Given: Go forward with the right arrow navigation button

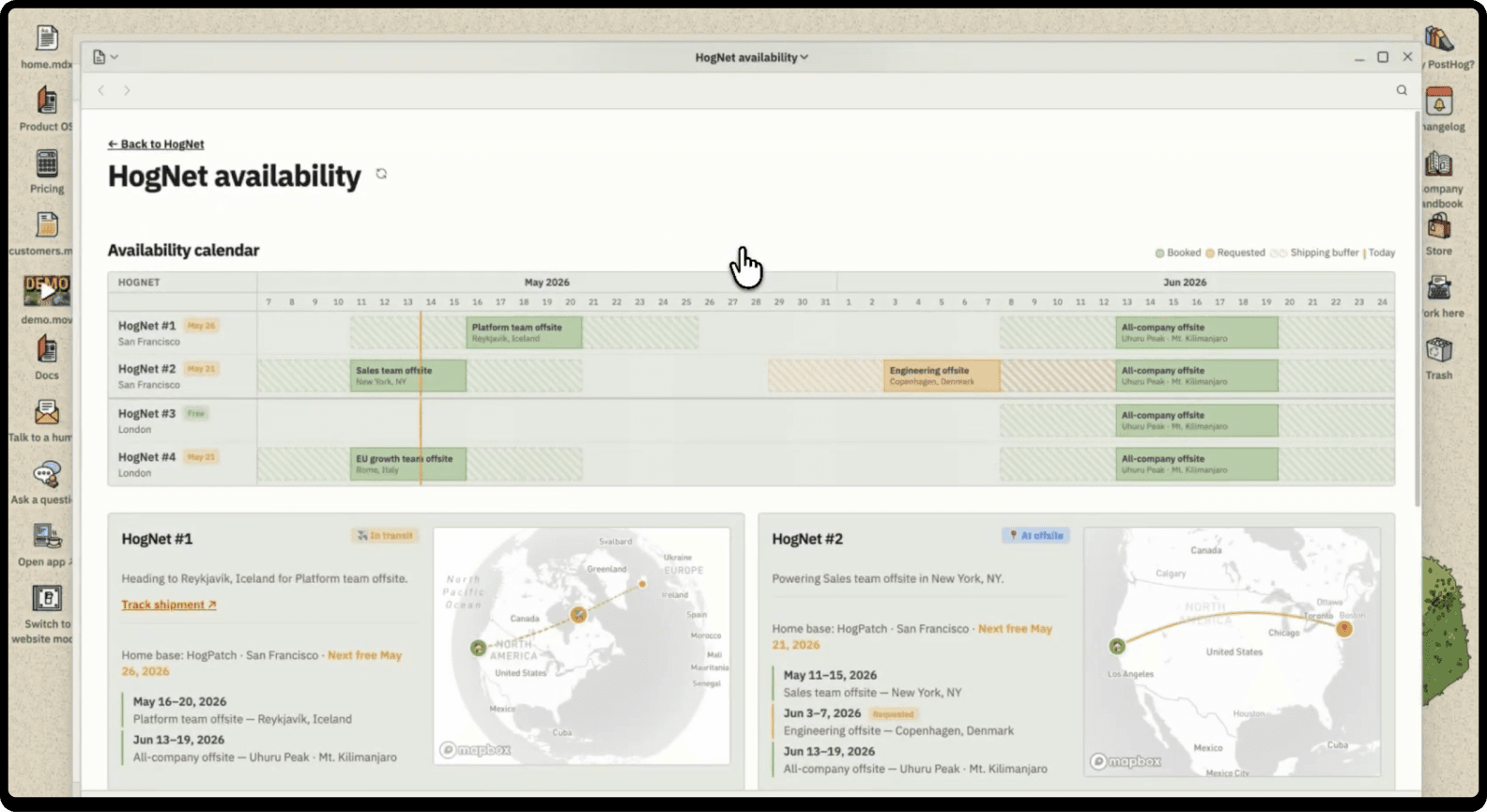Looking at the screenshot, I should [x=127, y=90].
